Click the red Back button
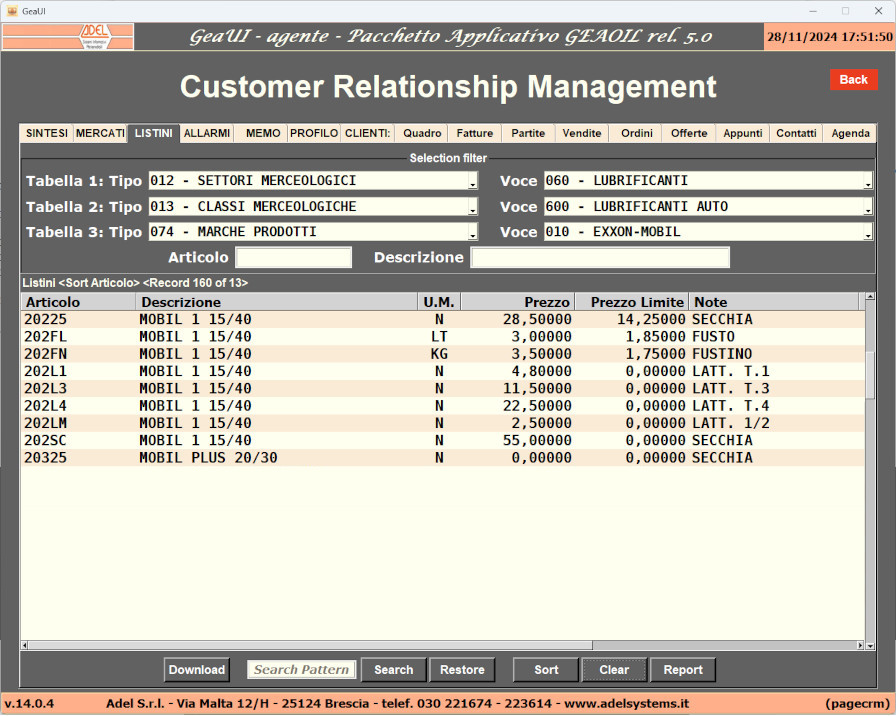Viewport: 896px width, 716px height. 854,79
